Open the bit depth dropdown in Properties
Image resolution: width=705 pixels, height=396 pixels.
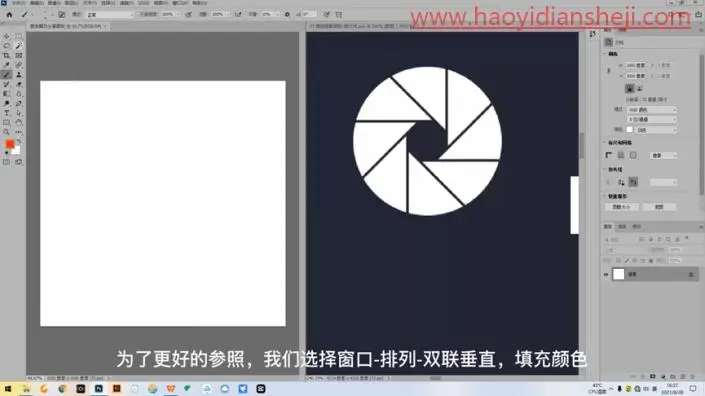[651, 120]
